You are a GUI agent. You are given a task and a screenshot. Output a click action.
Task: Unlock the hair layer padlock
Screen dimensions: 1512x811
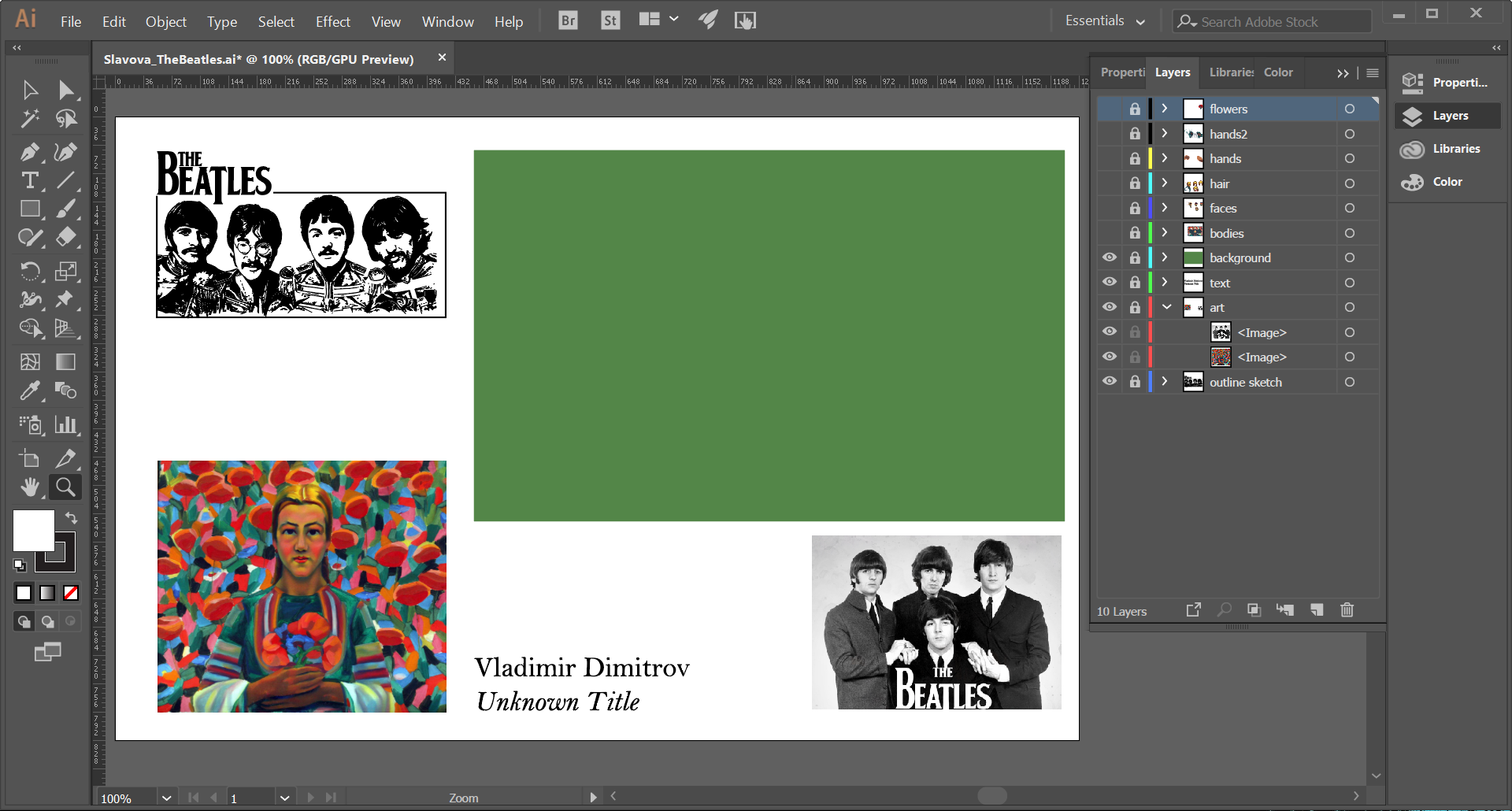click(1135, 183)
